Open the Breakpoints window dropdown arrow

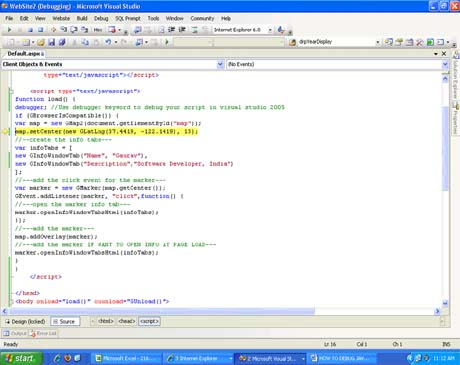coord(119,30)
